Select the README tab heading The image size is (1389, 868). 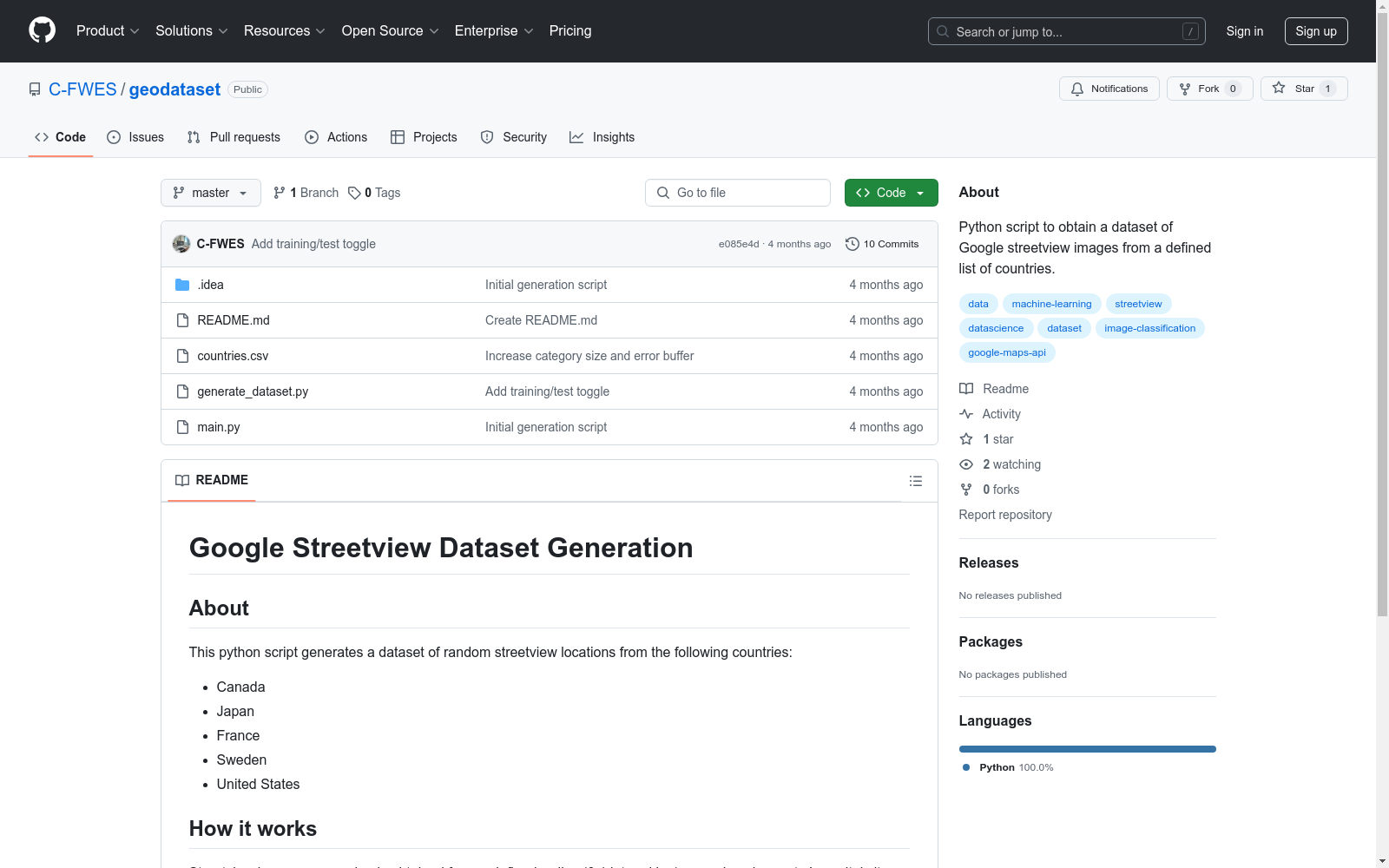[x=212, y=480]
